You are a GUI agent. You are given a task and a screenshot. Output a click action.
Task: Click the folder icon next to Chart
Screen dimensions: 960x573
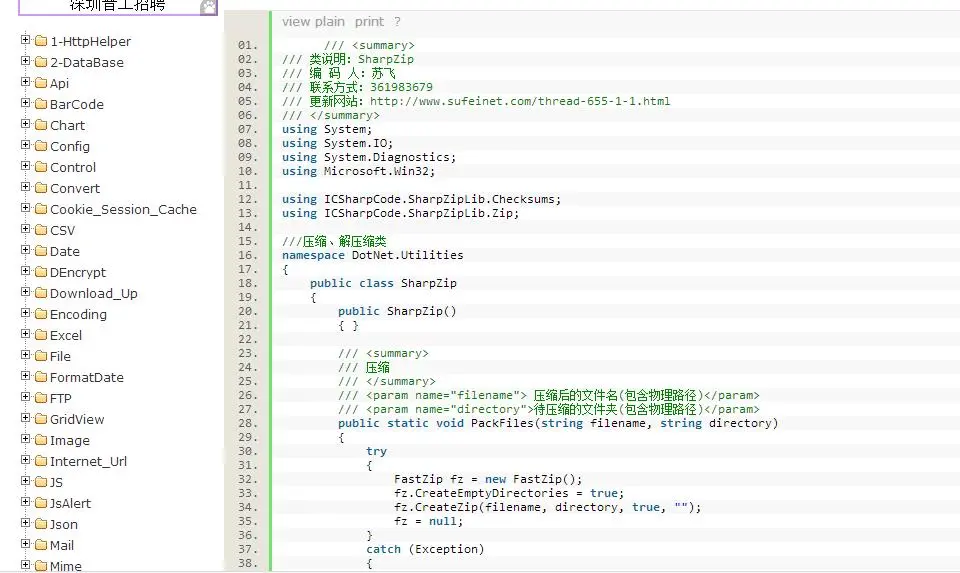pyautogui.click(x=41, y=125)
